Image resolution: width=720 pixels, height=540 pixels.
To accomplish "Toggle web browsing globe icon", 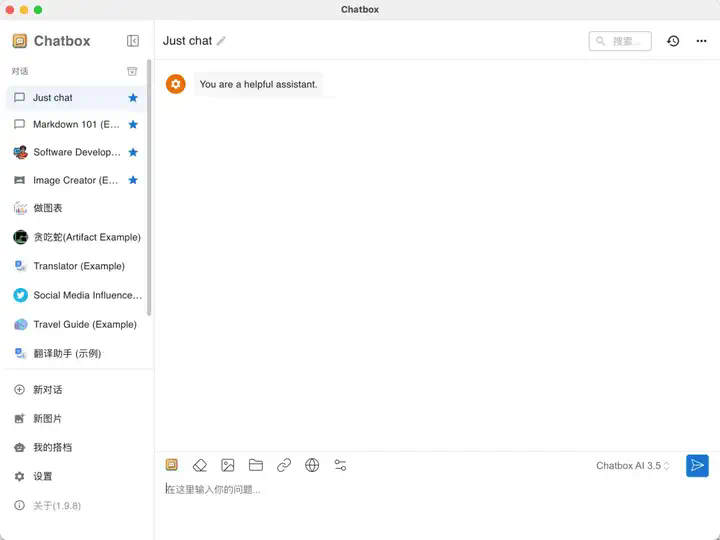I will tap(312, 465).
